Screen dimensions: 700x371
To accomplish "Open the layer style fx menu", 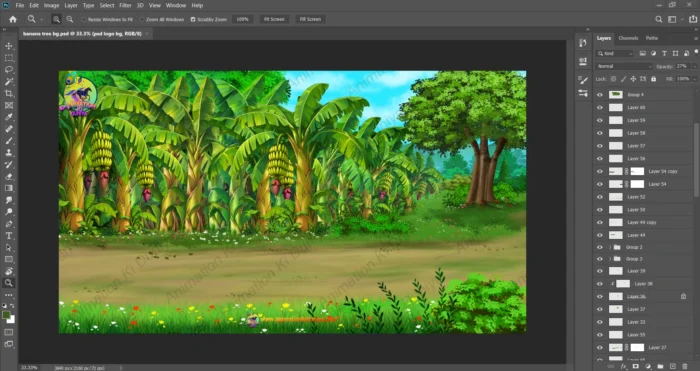I will [x=624, y=367].
